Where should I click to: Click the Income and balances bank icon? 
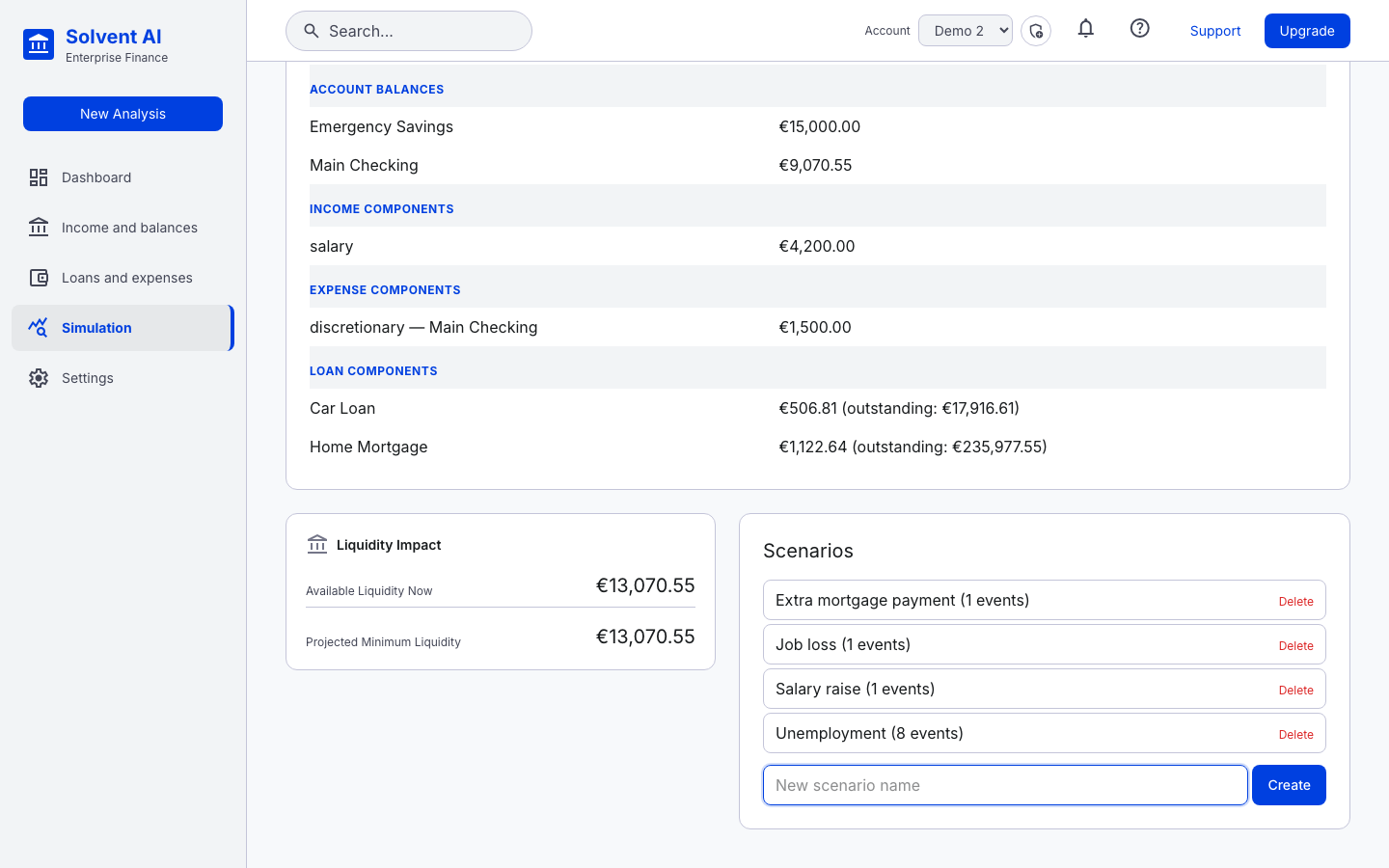pyautogui.click(x=39, y=228)
